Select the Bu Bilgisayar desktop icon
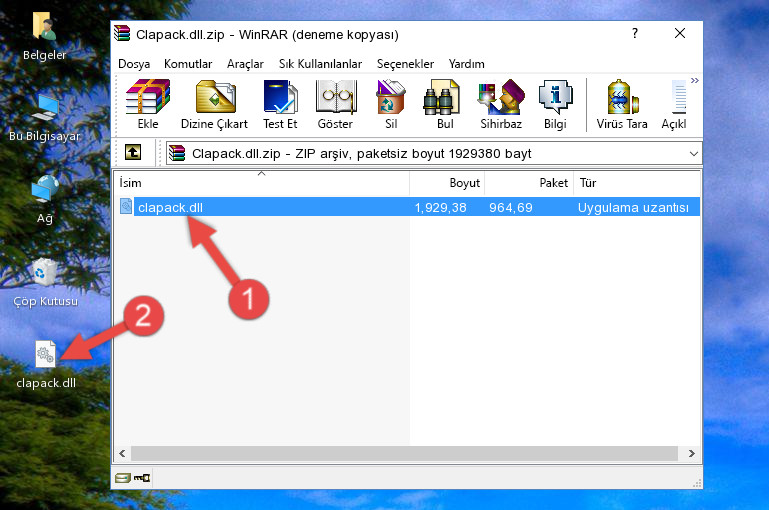 44,118
